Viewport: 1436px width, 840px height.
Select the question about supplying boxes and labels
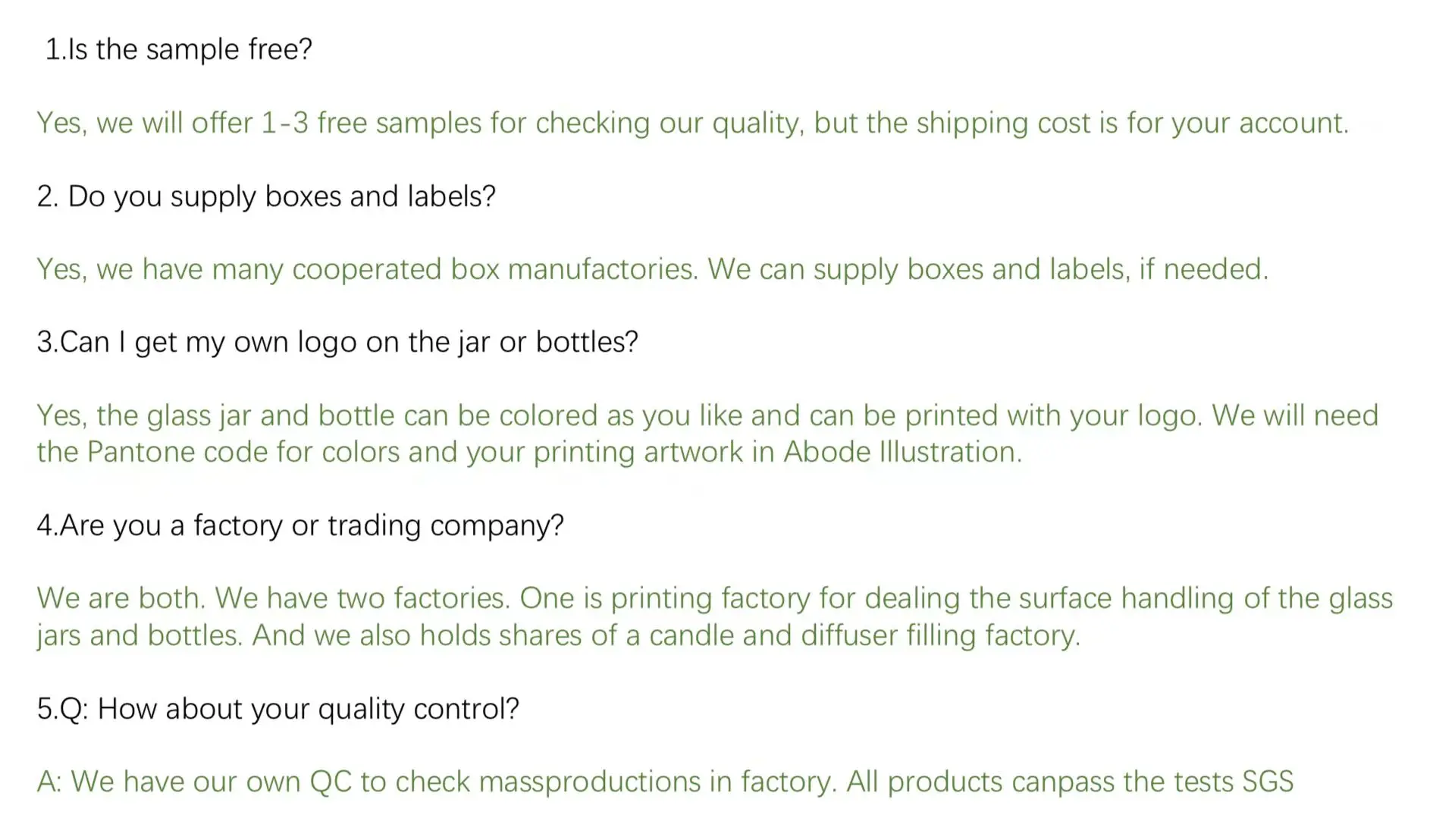pyautogui.click(x=265, y=196)
